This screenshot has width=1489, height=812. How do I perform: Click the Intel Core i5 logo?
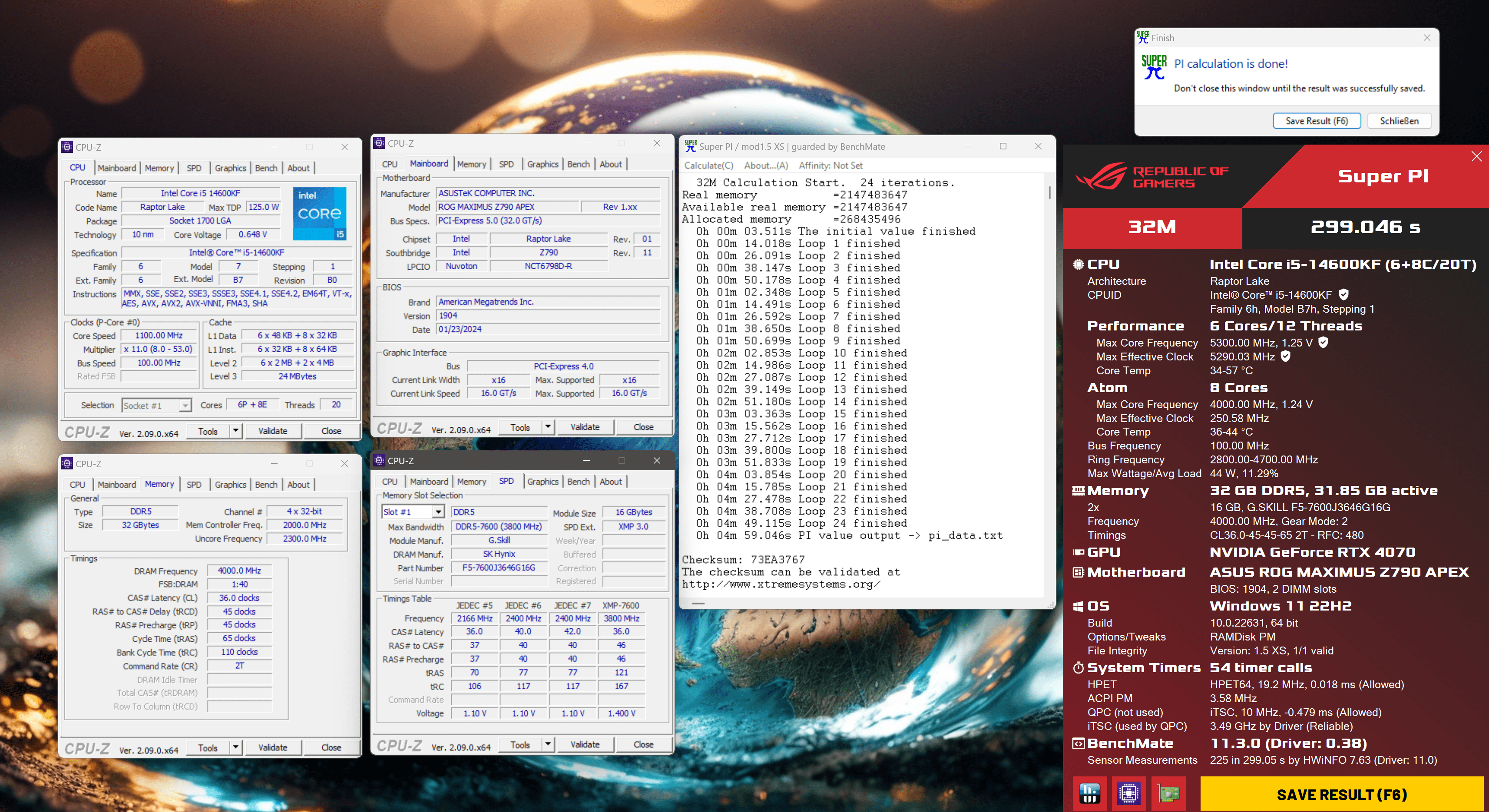320,213
